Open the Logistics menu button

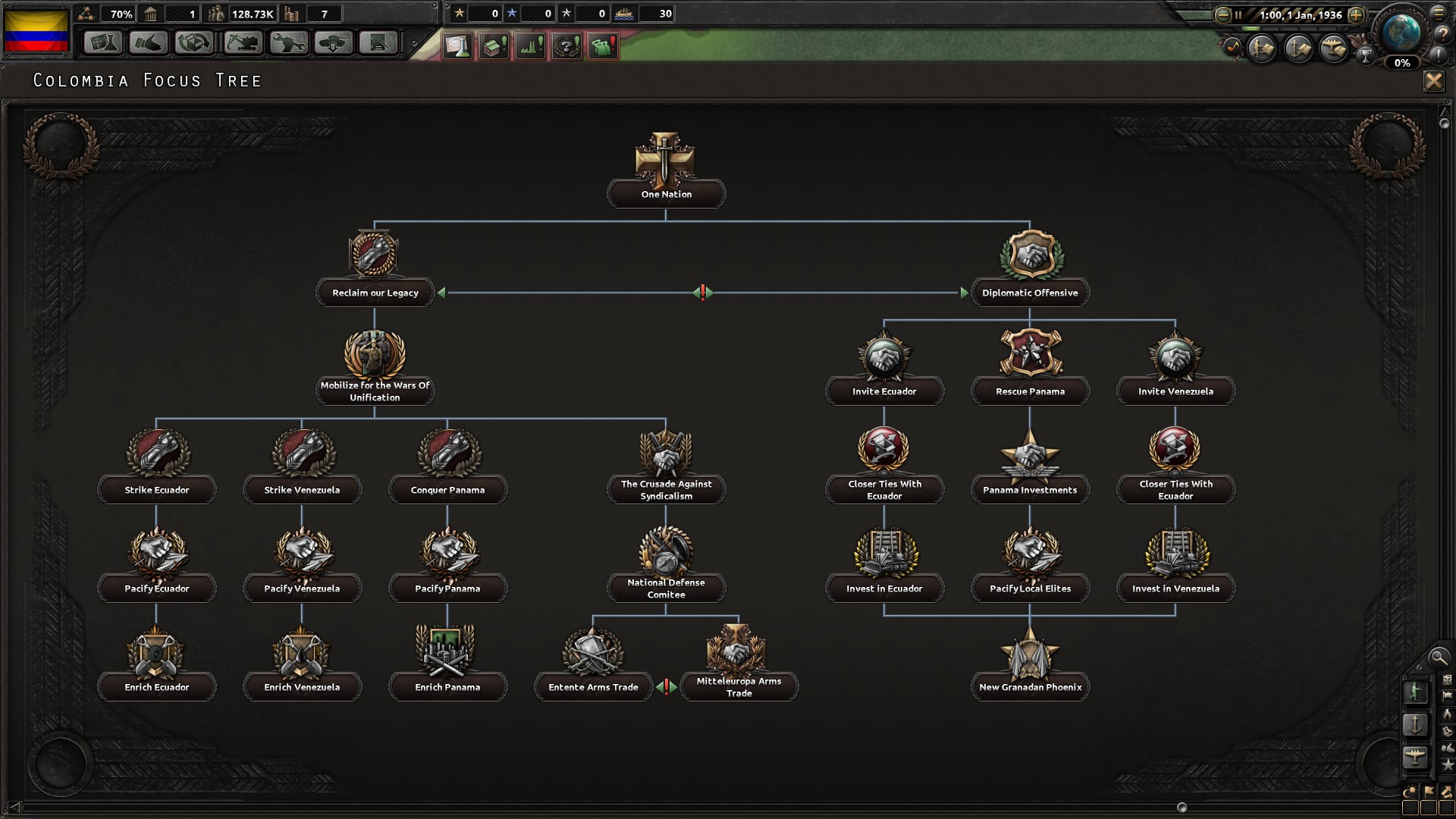coord(378,42)
